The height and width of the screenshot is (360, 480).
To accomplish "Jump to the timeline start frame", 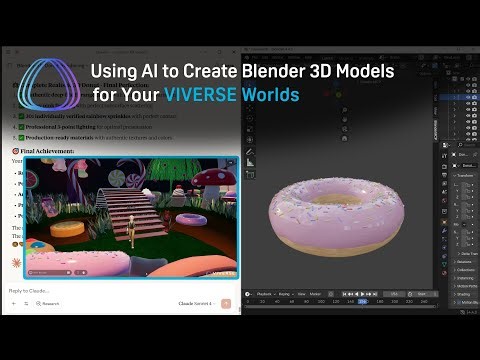I will [x=344, y=294].
